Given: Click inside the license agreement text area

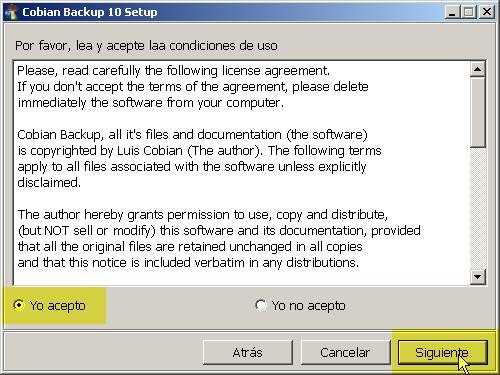Looking at the screenshot, I should pyautogui.click(x=242, y=173).
